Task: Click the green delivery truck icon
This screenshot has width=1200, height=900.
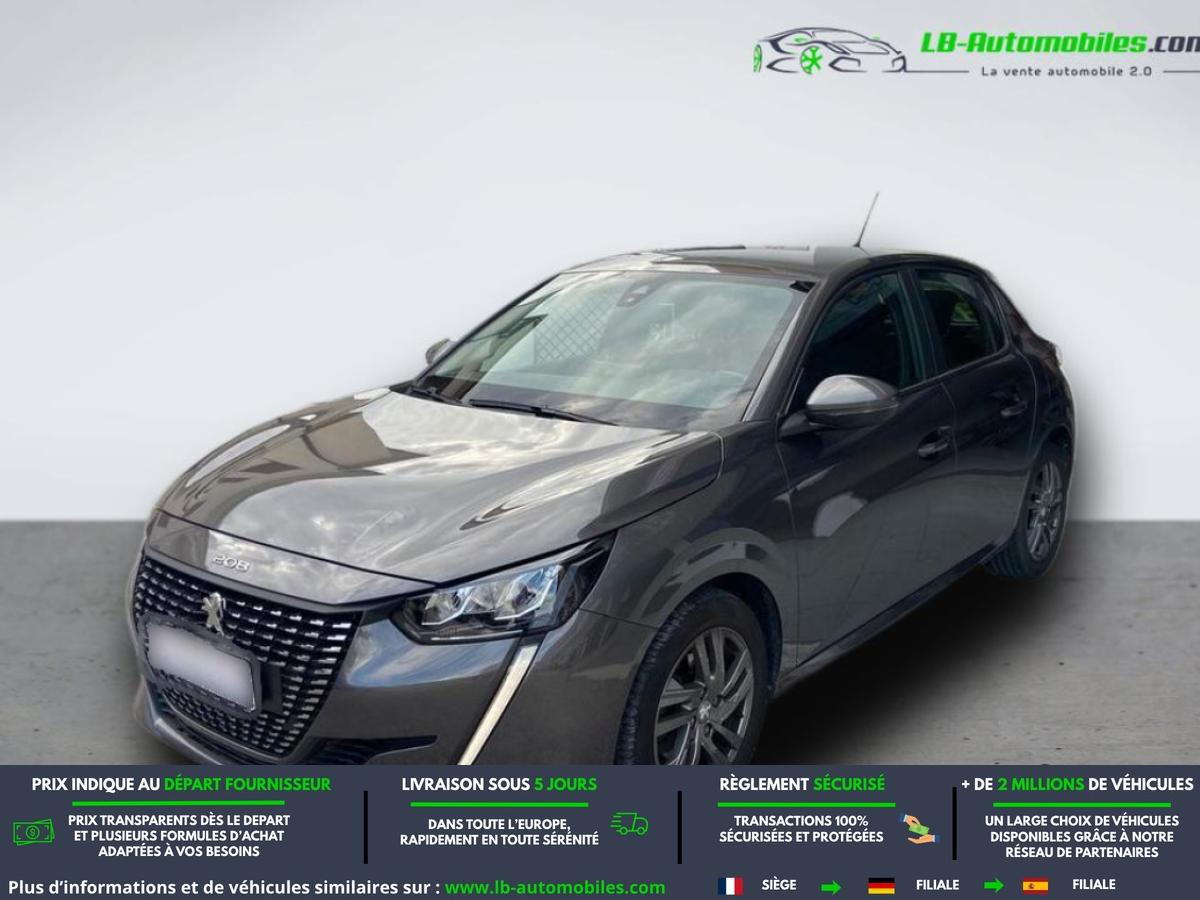Action: [x=630, y=824]
